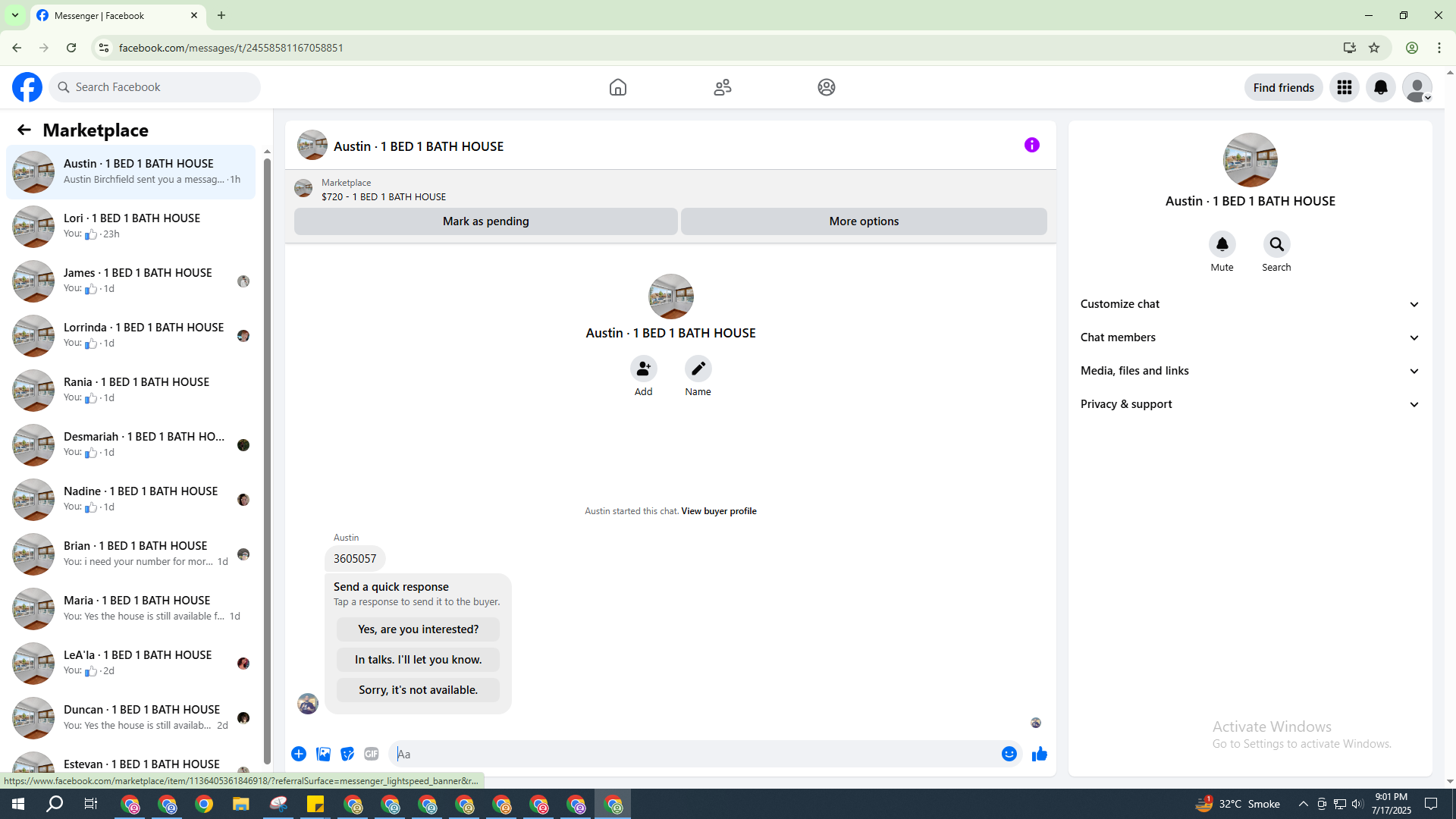Reload the browser page

click(71, 48)
